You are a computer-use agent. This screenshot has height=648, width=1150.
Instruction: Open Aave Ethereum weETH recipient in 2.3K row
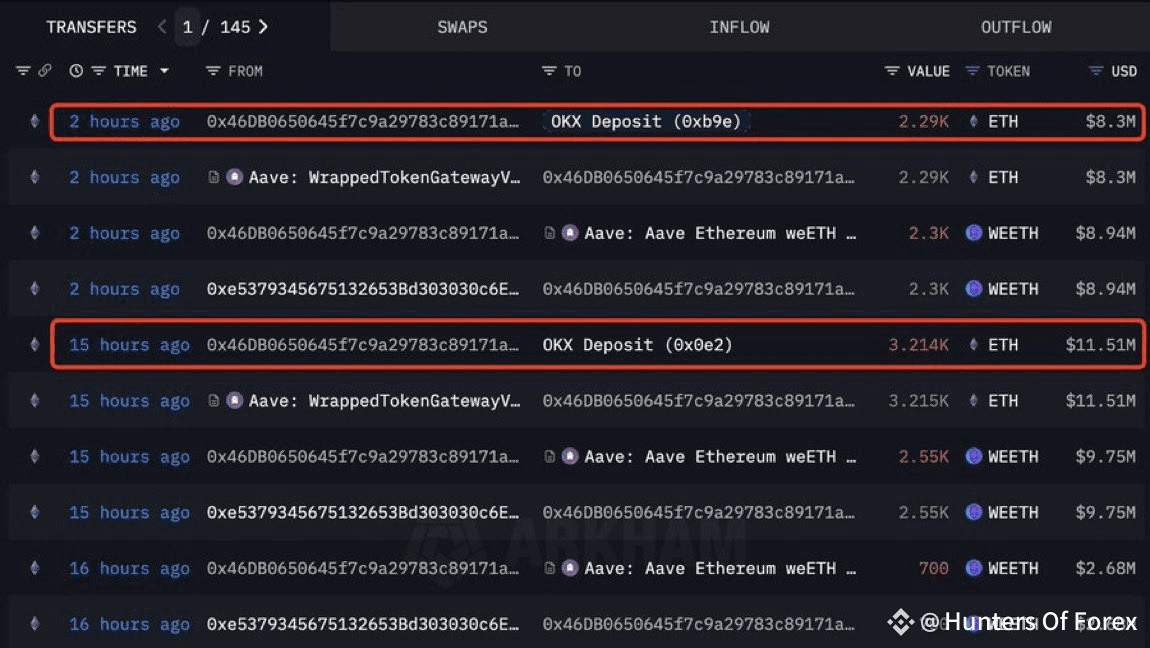(720, 233)
